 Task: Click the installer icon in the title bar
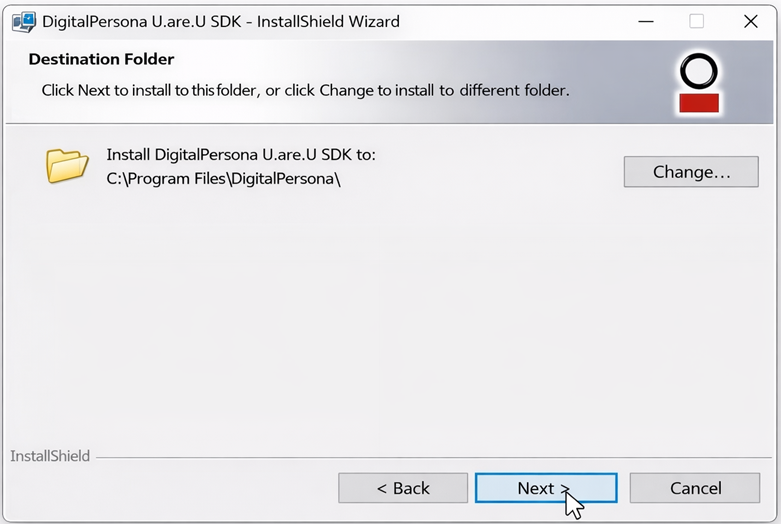pyautogui.click(x=23, y=21)
